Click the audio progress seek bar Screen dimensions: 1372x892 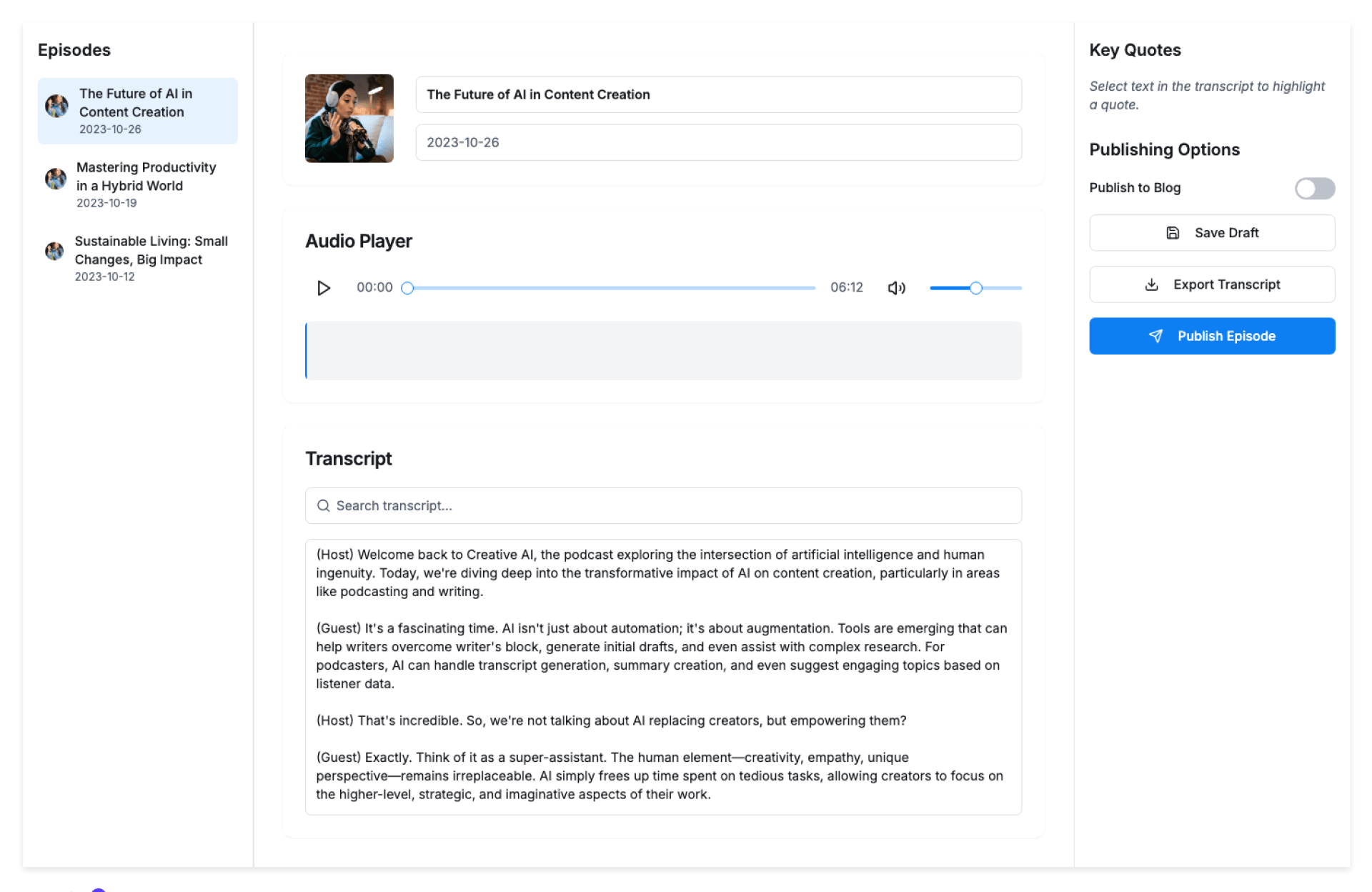coord(611,288)
